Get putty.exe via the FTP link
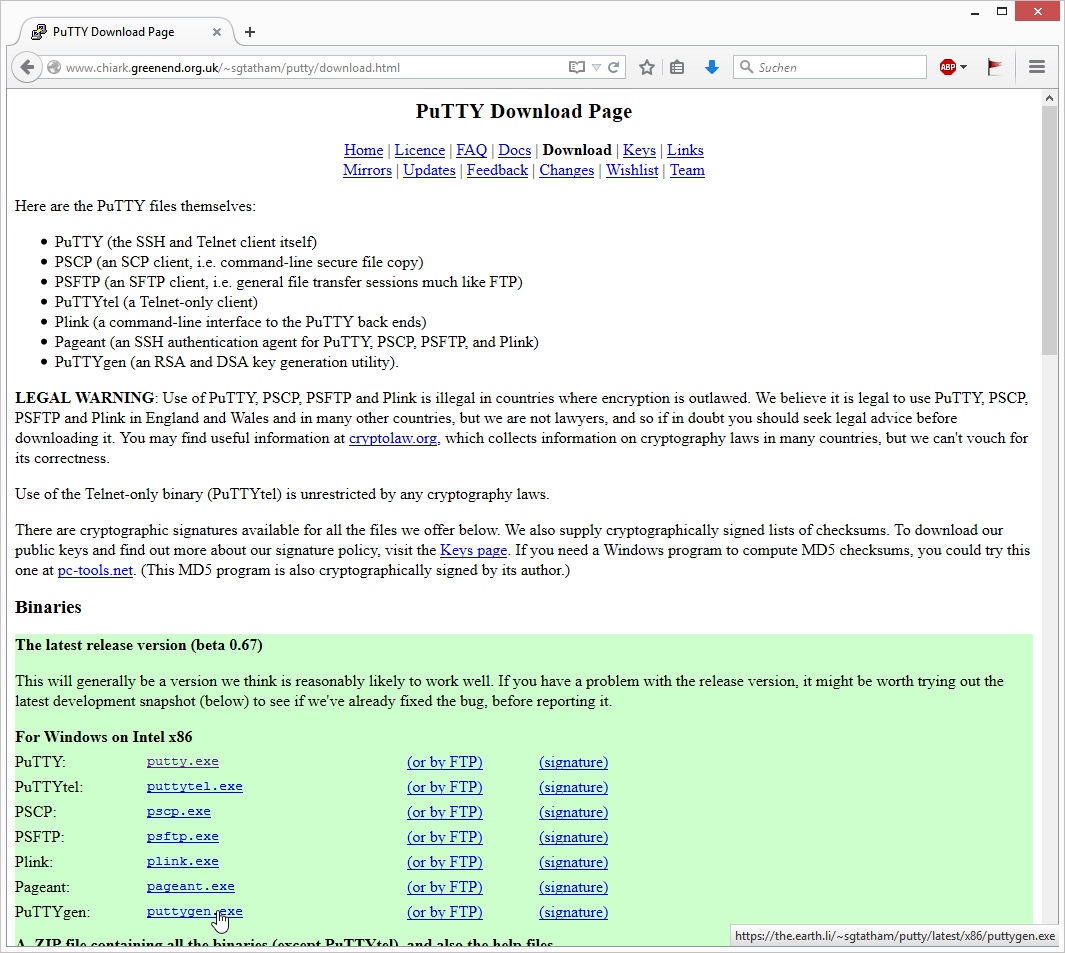1065x953 pixels. click(445, 762)
